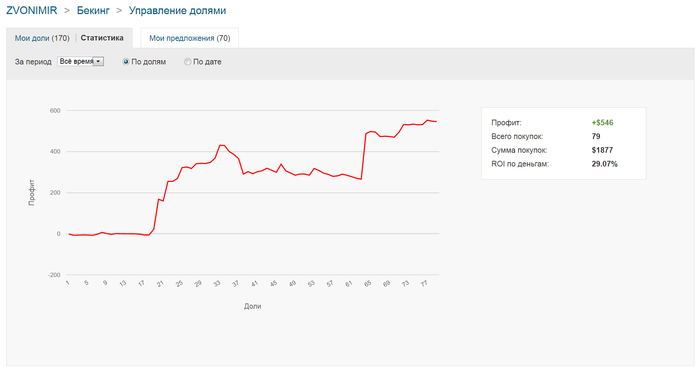Click the ROI по деньгам value 29.07%

[604, 164]
